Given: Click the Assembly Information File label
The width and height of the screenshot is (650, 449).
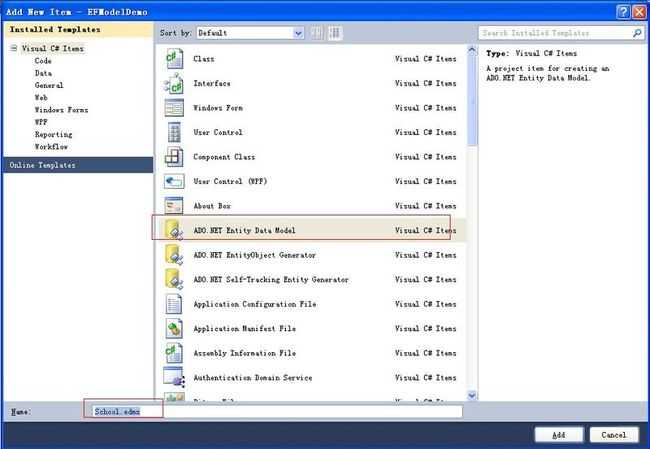Looking at the screenshot, I should tap(245, 353).
